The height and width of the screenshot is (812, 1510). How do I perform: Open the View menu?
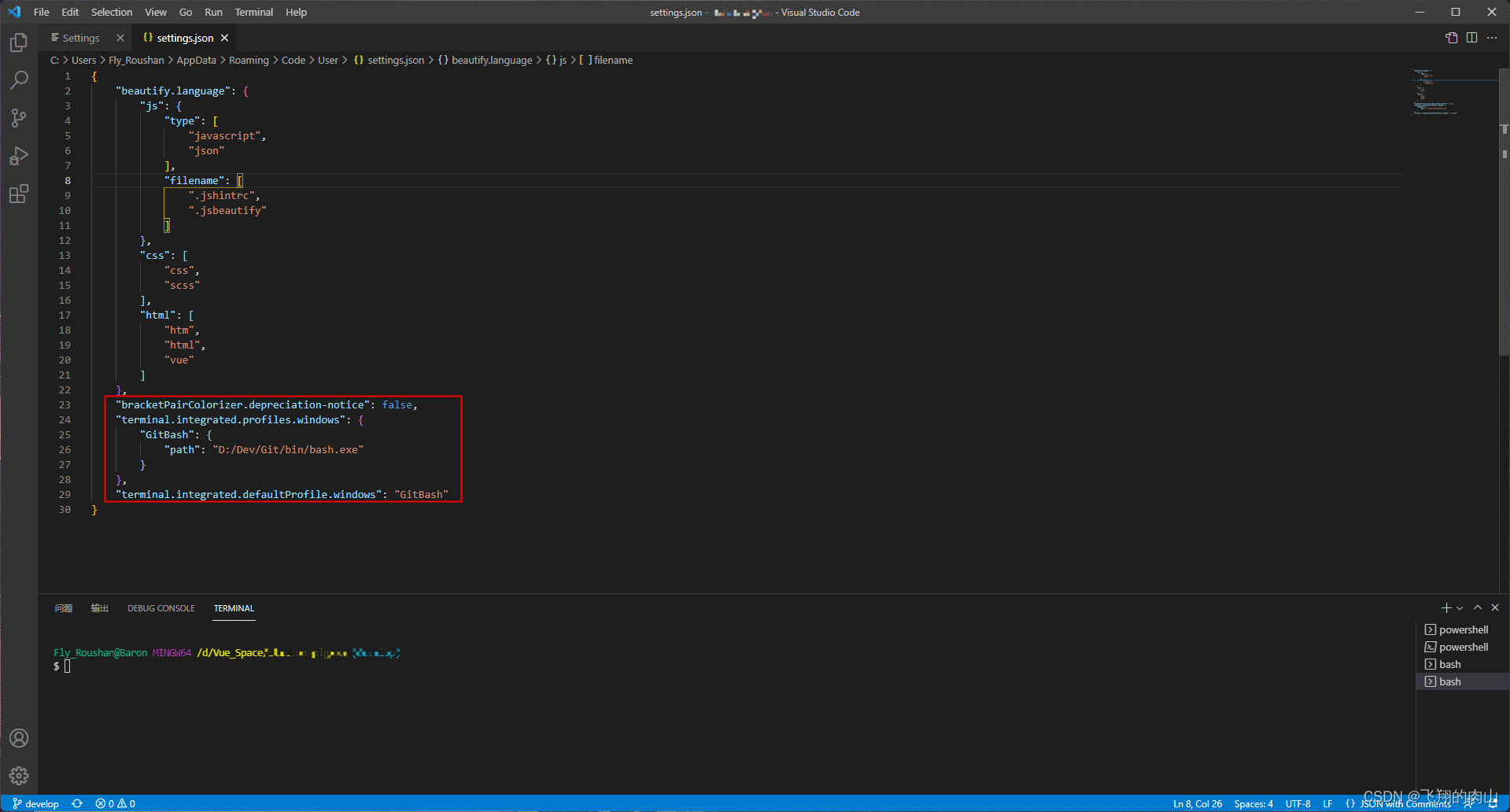[x=156, y=12]
